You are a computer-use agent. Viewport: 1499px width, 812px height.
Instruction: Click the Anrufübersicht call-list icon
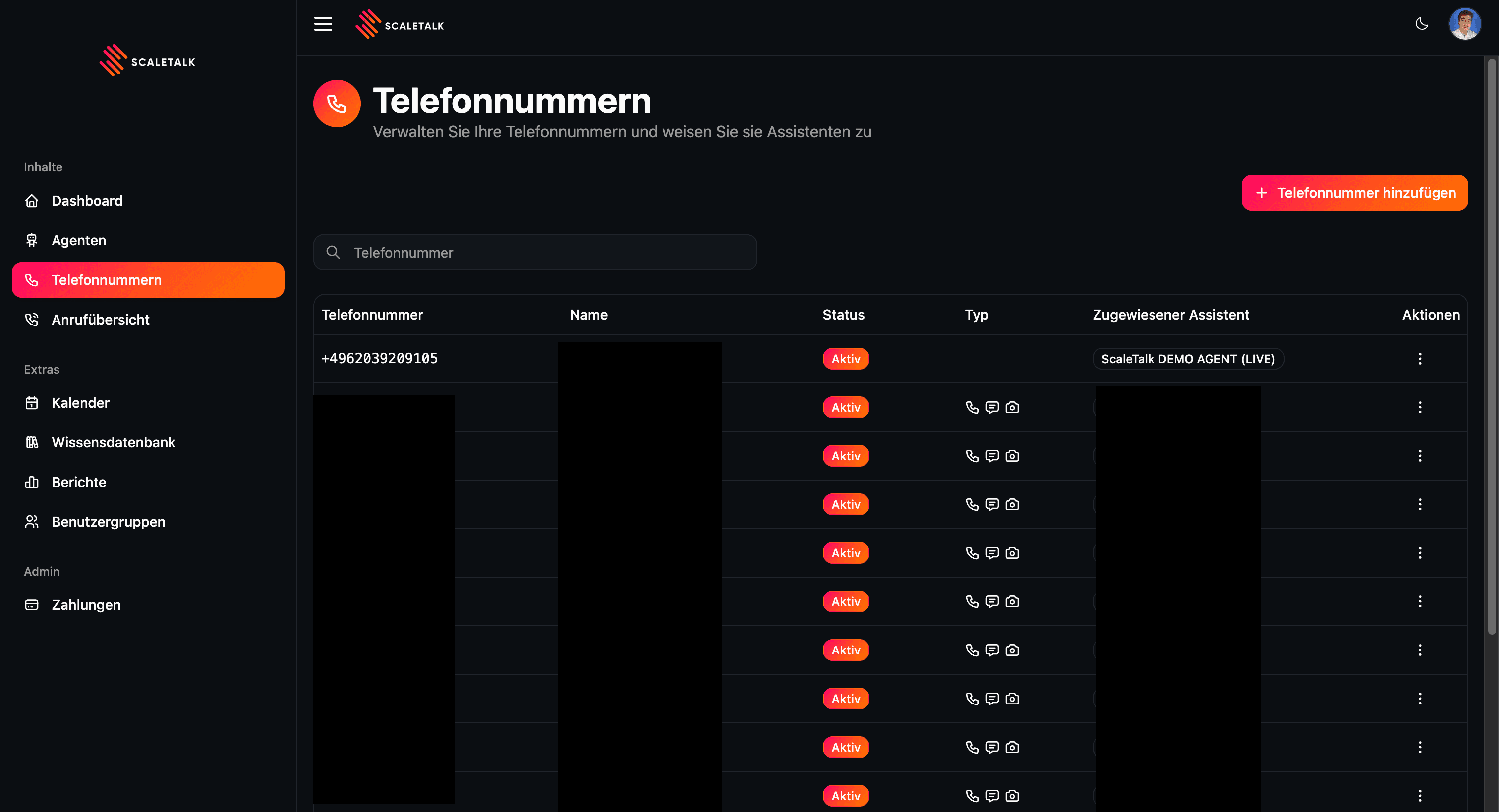[32, 319]
